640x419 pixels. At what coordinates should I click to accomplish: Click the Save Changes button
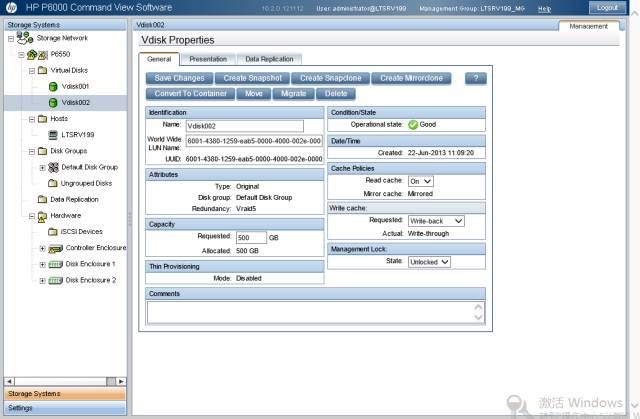[x=180, y=78]
